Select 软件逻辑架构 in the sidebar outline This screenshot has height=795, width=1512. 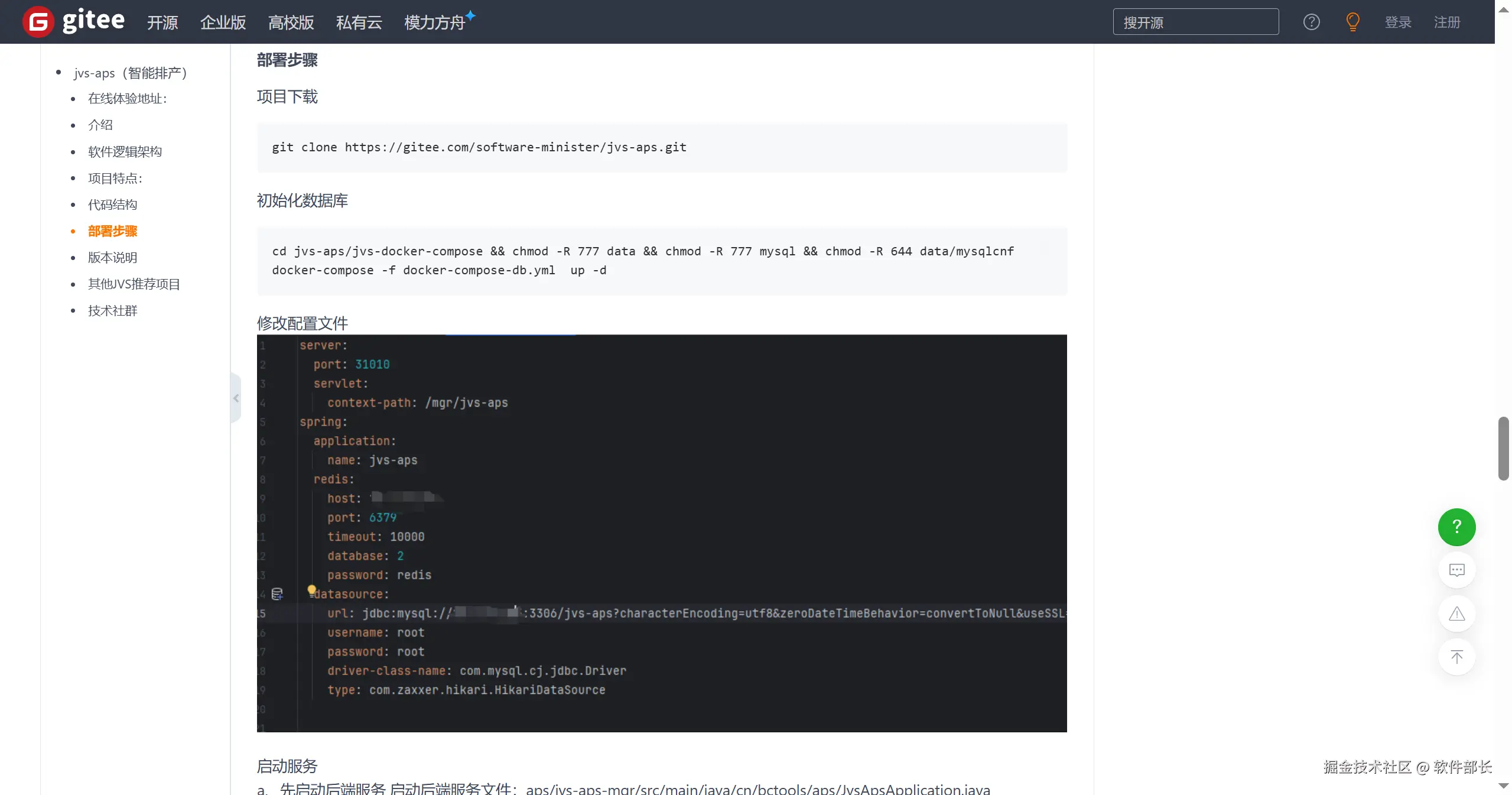[125, 152]
